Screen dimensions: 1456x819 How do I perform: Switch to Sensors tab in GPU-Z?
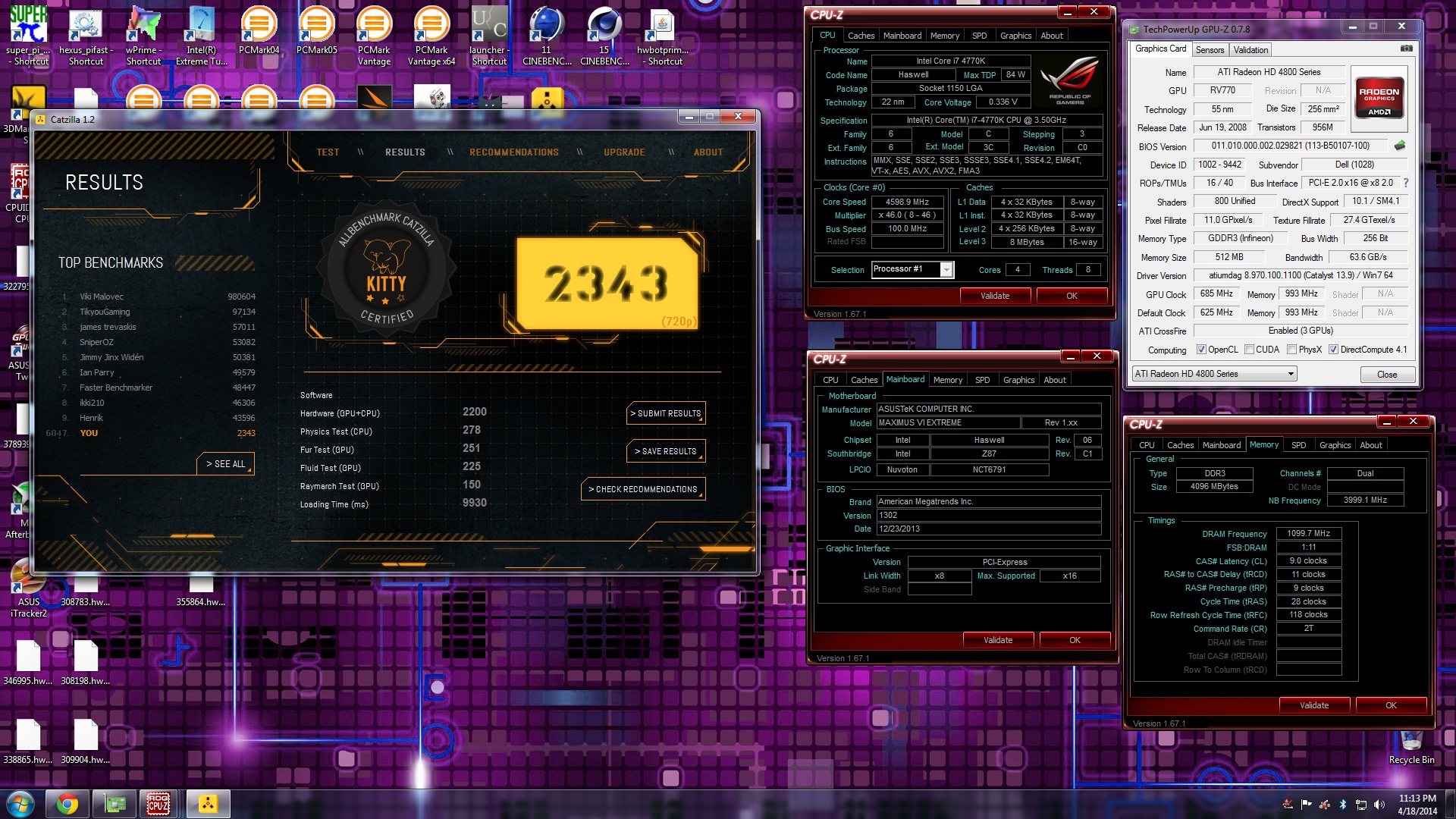(x=1210, y=49)
